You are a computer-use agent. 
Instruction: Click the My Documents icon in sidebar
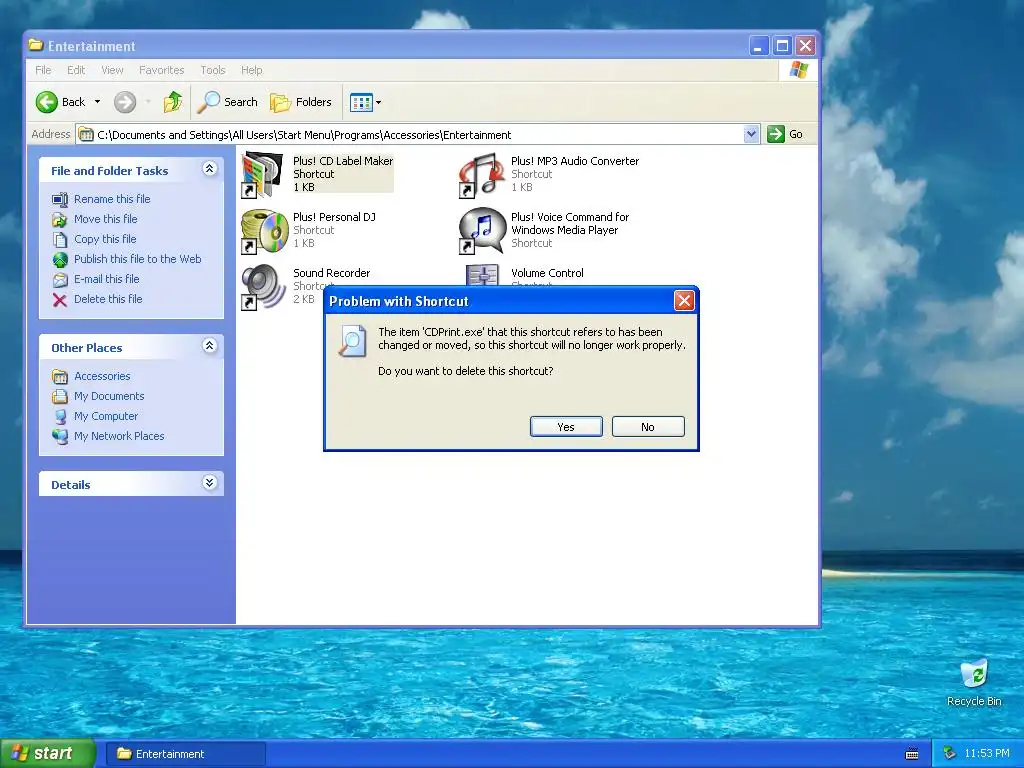[59, 396]
